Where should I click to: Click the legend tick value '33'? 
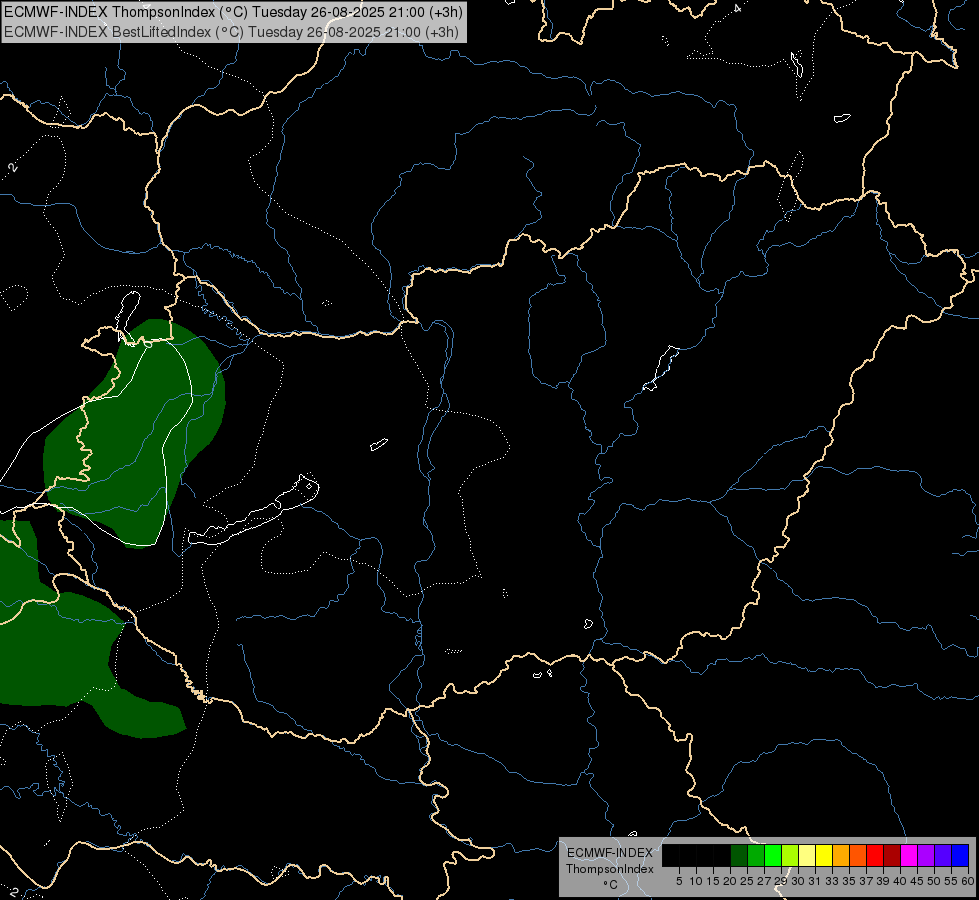(832, 881)
